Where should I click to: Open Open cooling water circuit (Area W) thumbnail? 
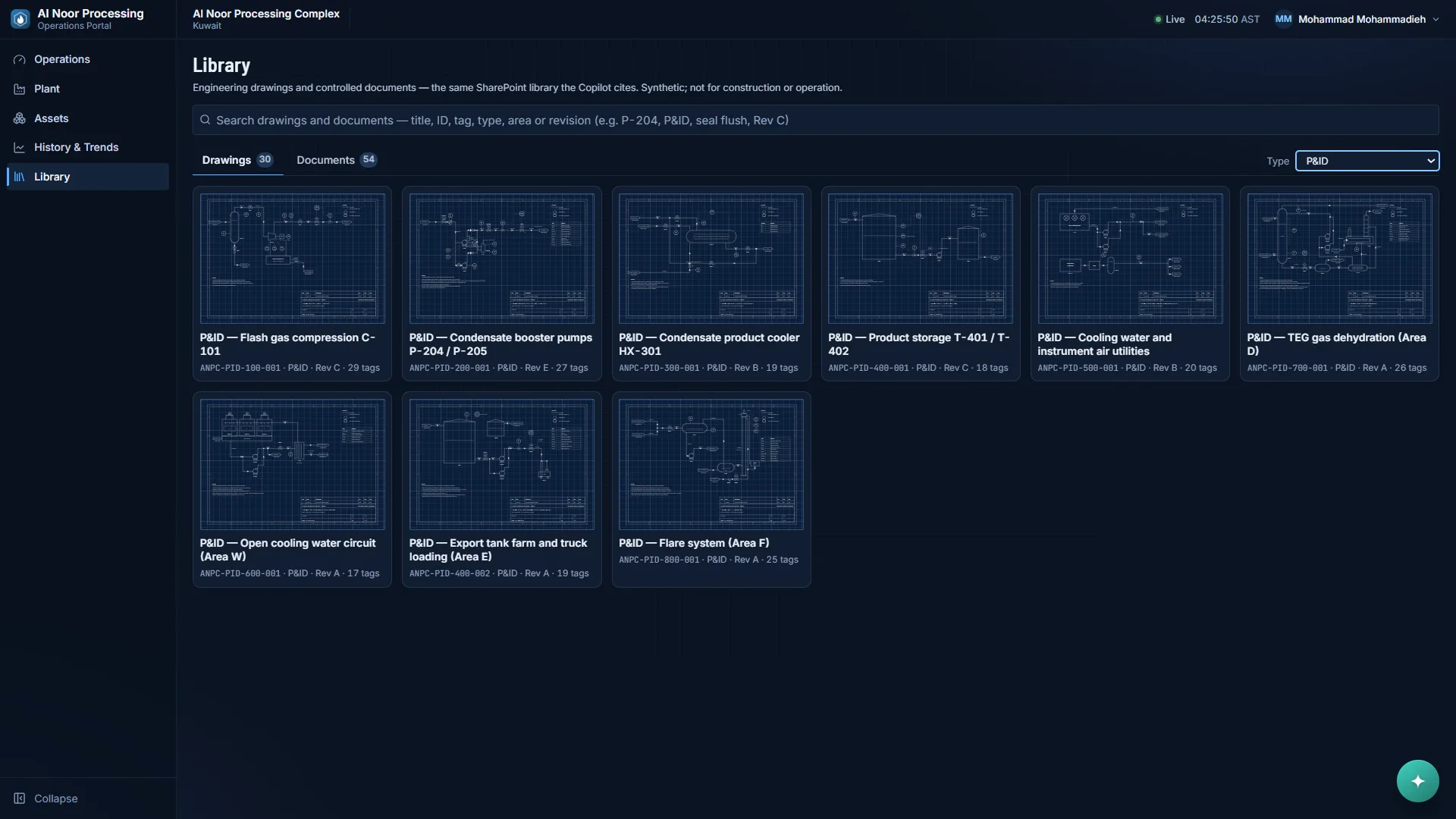[292, 464]
